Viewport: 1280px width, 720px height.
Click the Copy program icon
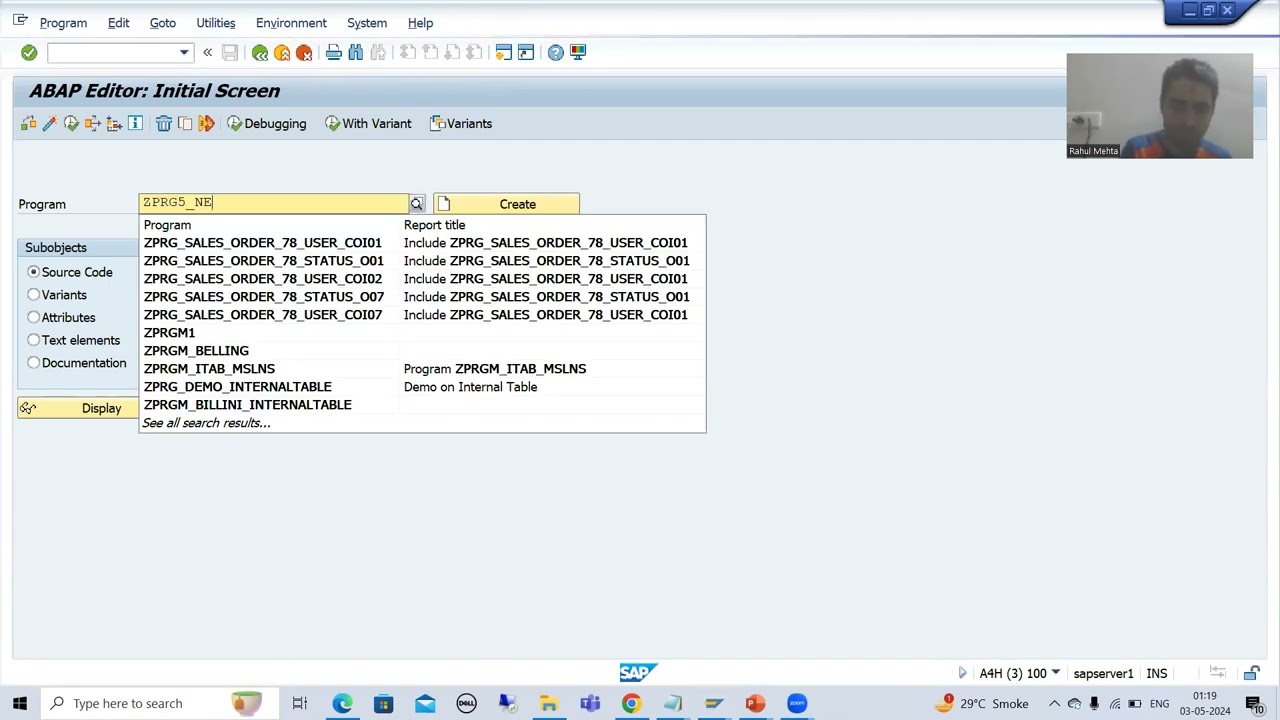point(185,123)
